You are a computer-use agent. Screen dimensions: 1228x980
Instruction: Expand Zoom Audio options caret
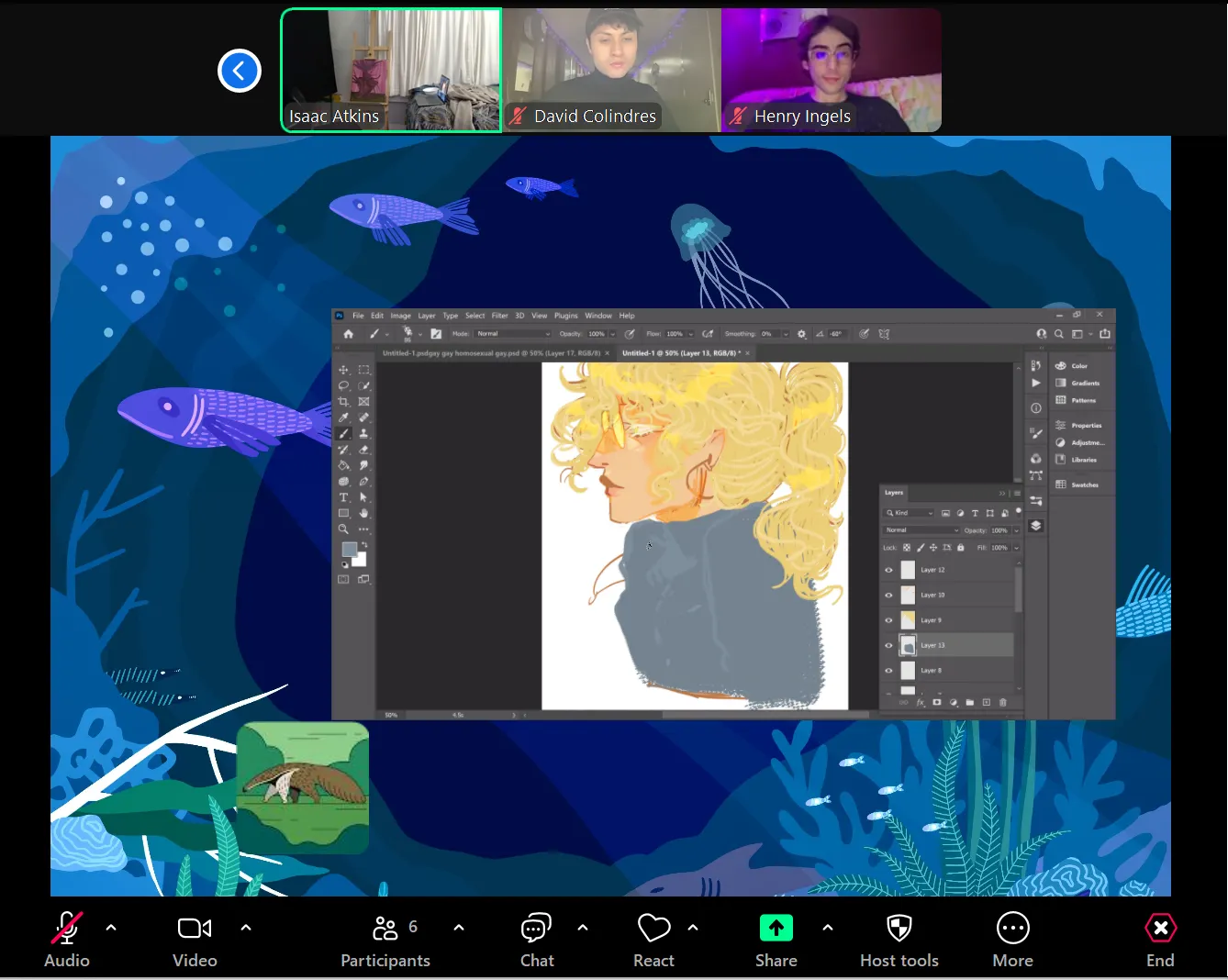(x=111, y=928)
